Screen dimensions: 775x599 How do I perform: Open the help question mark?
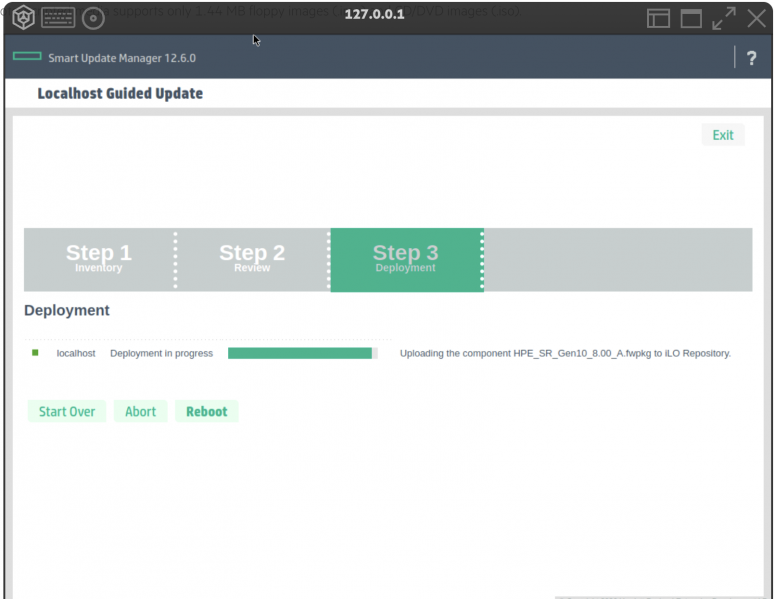click(x=751, y=58)
